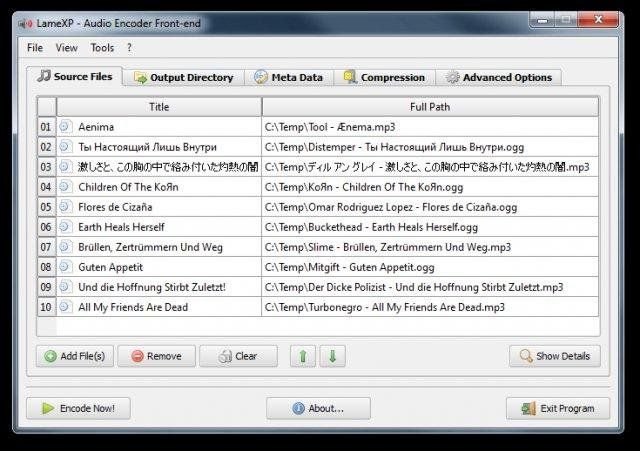Click path of Distemper .ogg file
The height and width of the screenshot is (451, 640).
click(x=430, y=147)
